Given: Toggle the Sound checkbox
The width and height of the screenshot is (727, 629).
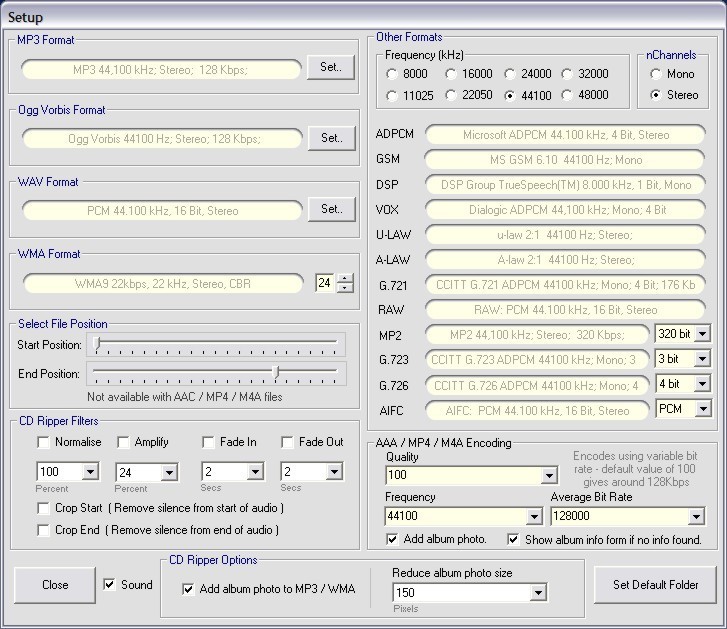Looking at the screenshot, I should [109, 585].
